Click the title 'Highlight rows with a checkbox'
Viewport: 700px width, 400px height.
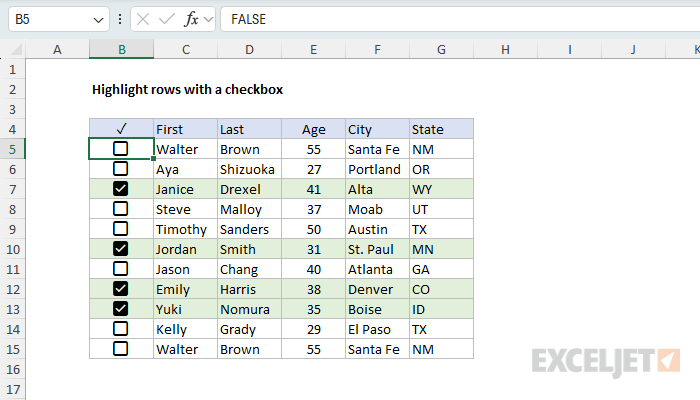pos(188,89)
